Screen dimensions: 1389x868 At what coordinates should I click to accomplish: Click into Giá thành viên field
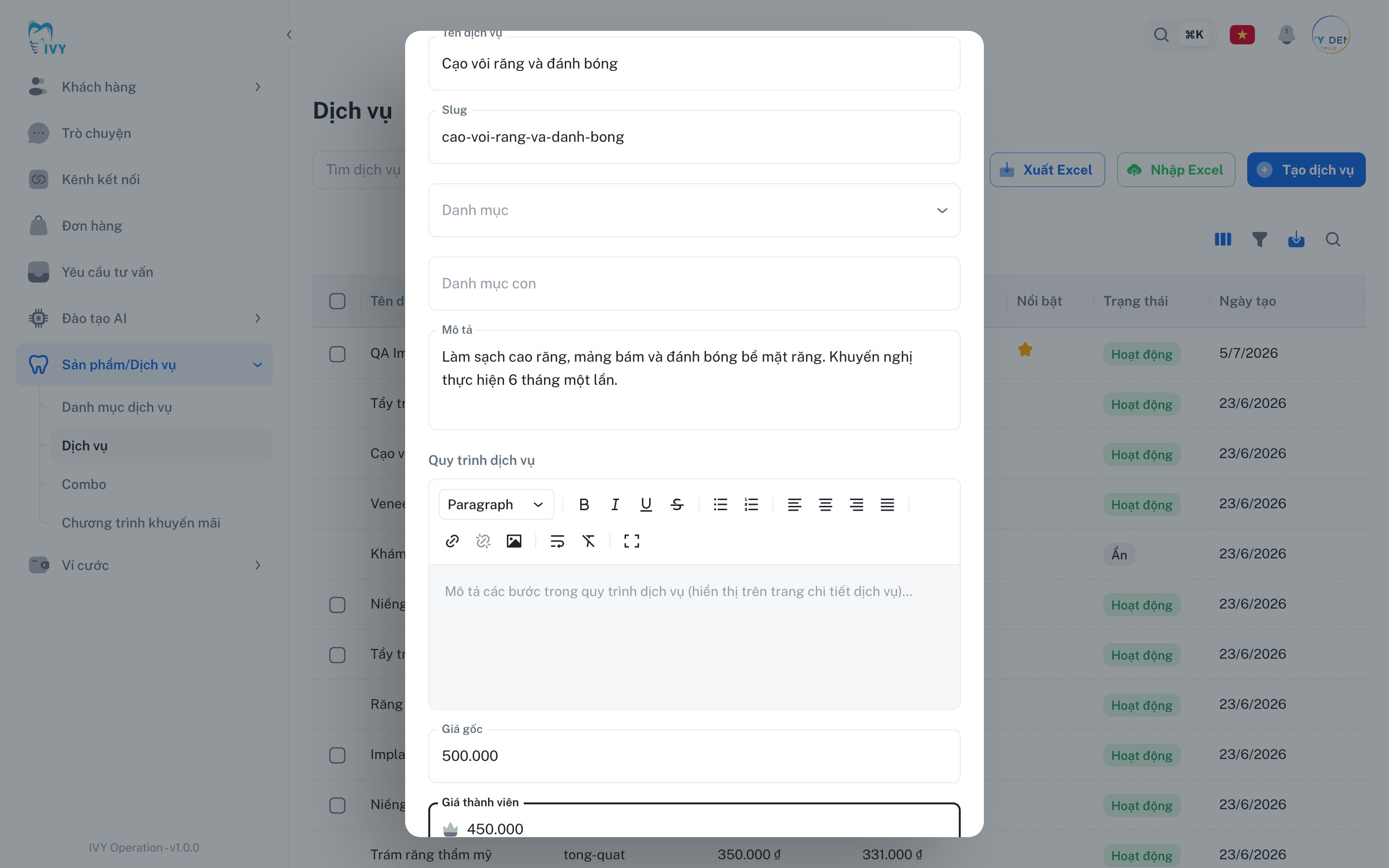coord(694,821)
